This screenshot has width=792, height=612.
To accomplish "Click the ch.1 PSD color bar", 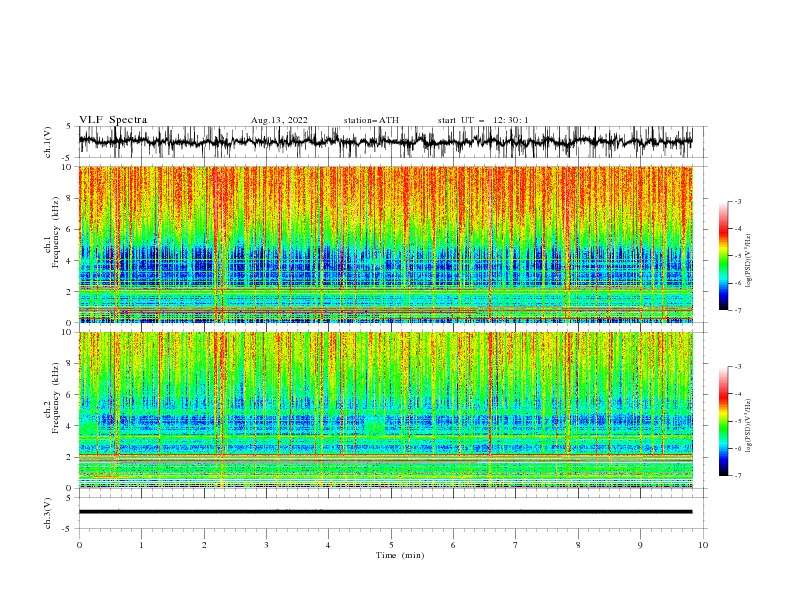I will [x=723, y=256].
